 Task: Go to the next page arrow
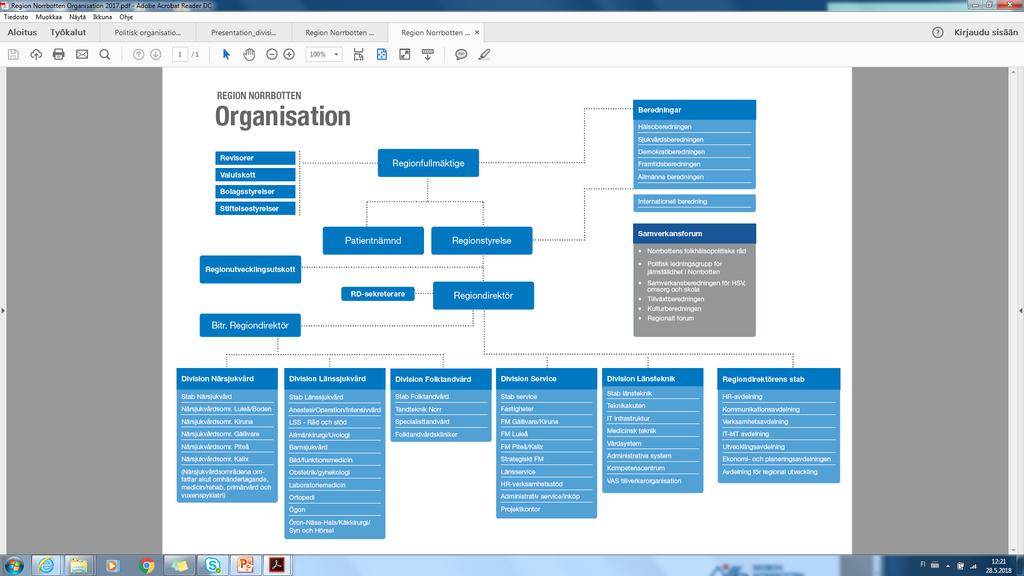coord(155,54)
